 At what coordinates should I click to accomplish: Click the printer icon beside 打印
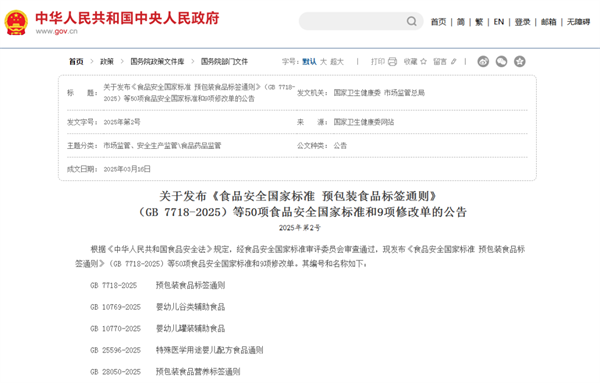(x=392, y=62)
